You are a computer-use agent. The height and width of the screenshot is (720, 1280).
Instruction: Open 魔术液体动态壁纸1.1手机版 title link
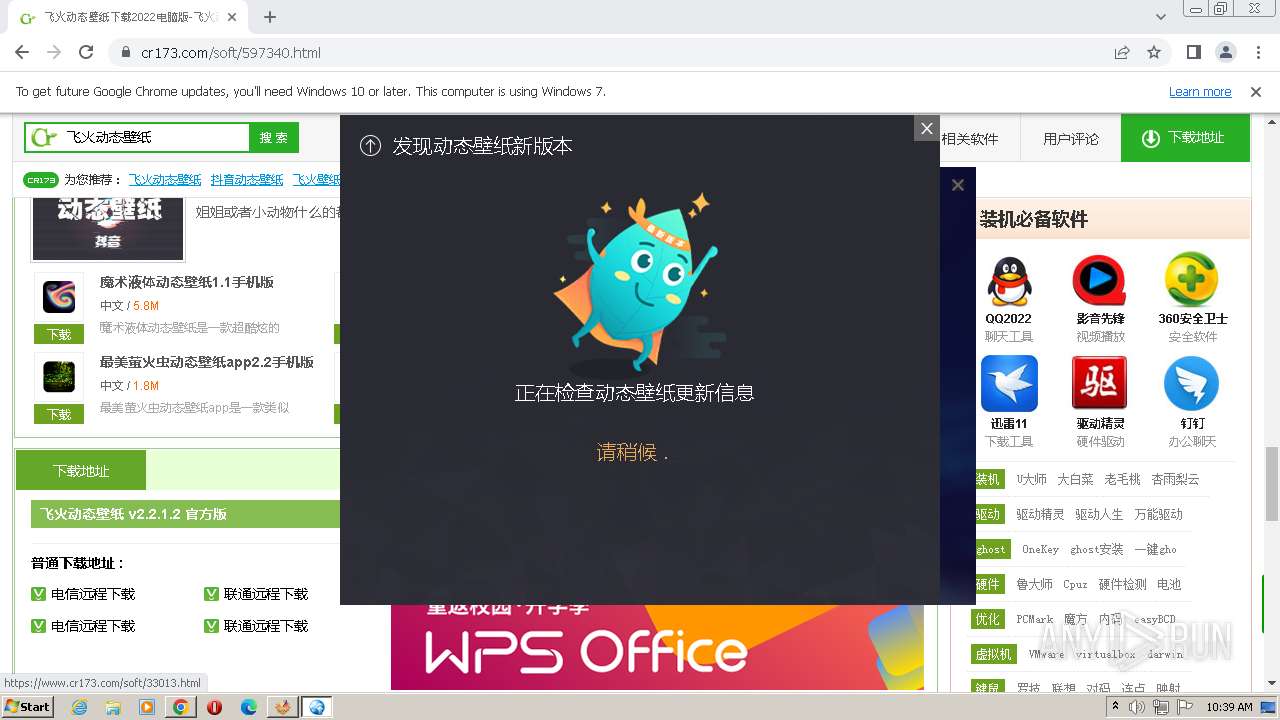coord(187,282)
